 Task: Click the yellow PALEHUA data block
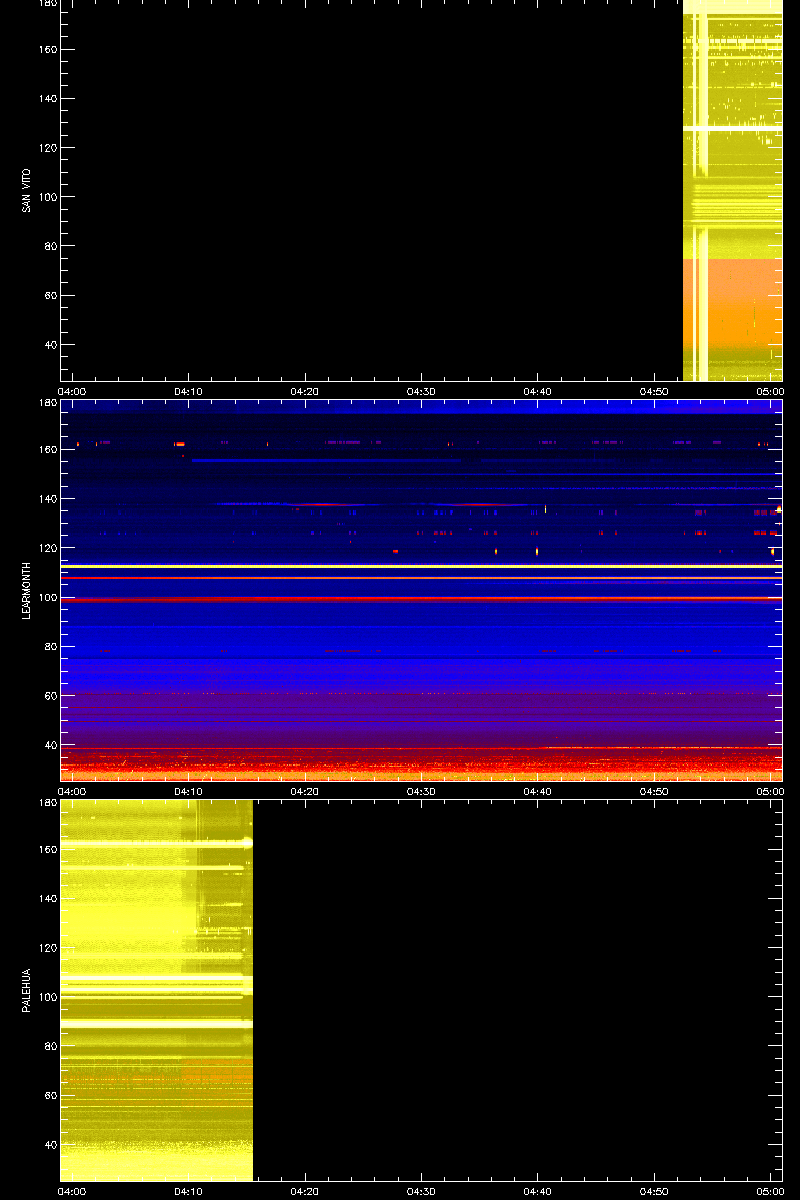click(x=157, y=990)
